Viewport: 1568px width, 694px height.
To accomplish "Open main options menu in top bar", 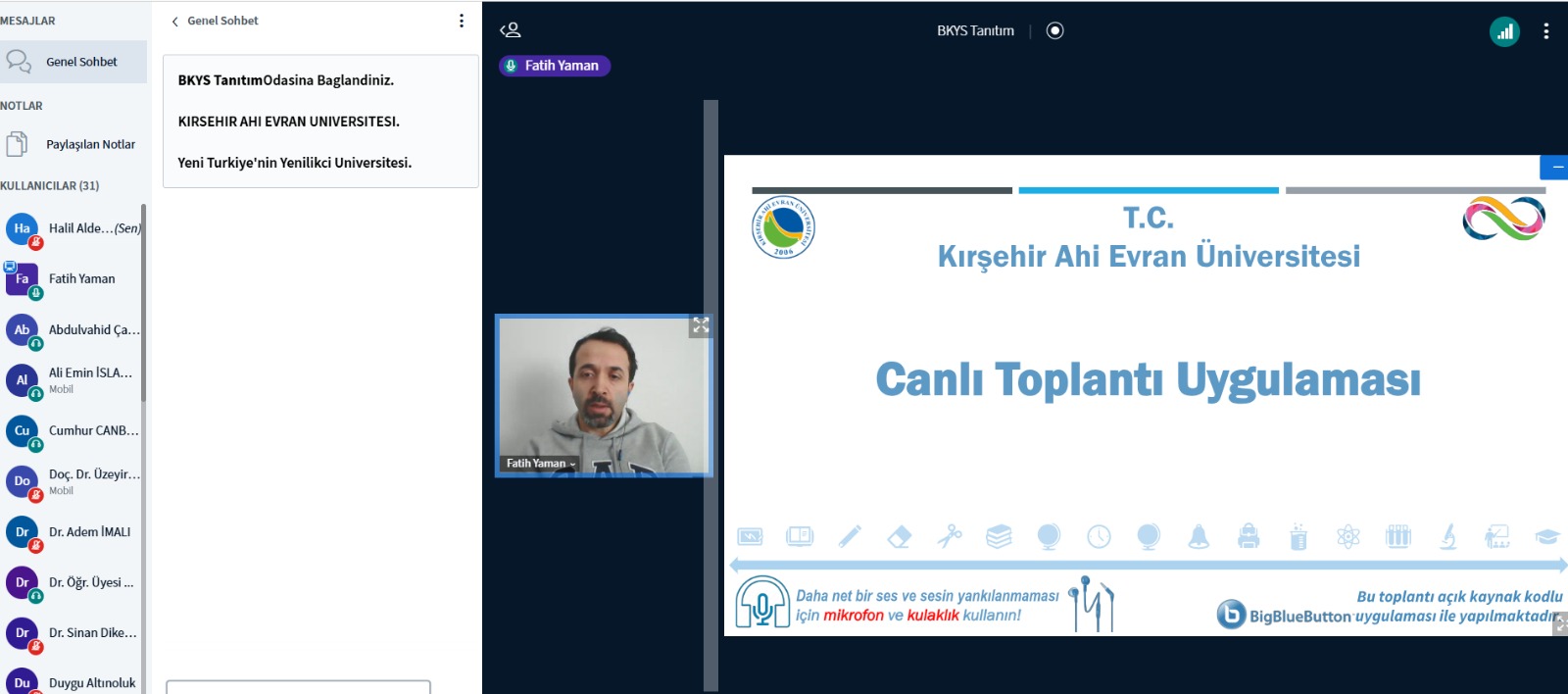I will 1546,31.
